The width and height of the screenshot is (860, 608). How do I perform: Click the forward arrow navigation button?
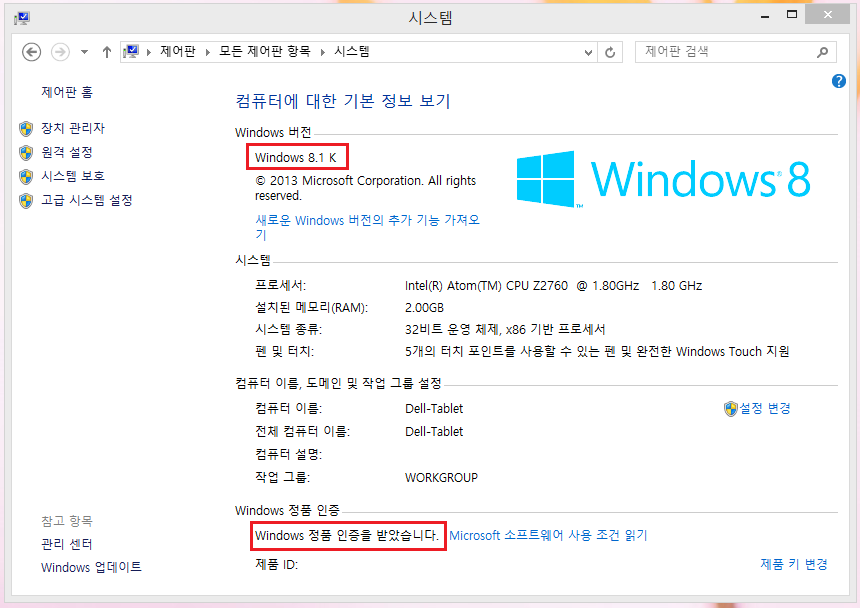(x=60, y=52)
